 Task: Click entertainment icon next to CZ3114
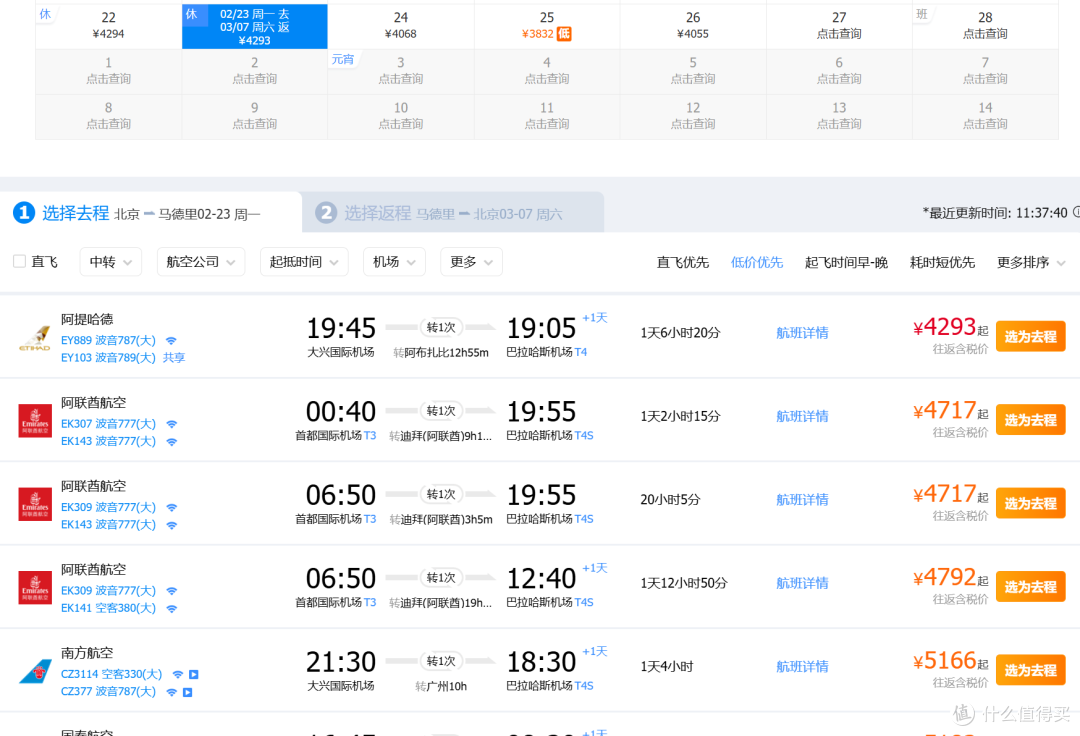click(x=194, y=674)
